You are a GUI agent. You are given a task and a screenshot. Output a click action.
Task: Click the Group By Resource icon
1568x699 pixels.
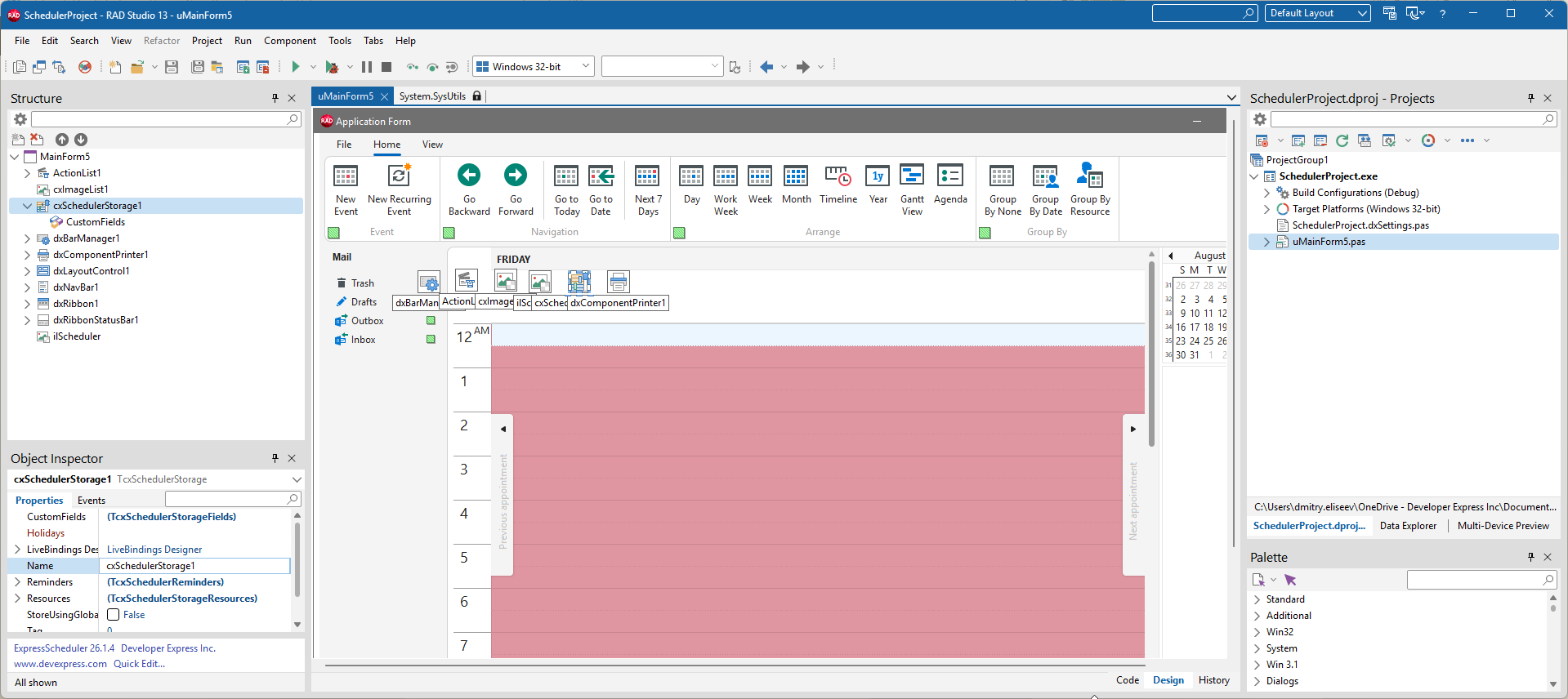pyautogui.click(x=1090, y=175)
